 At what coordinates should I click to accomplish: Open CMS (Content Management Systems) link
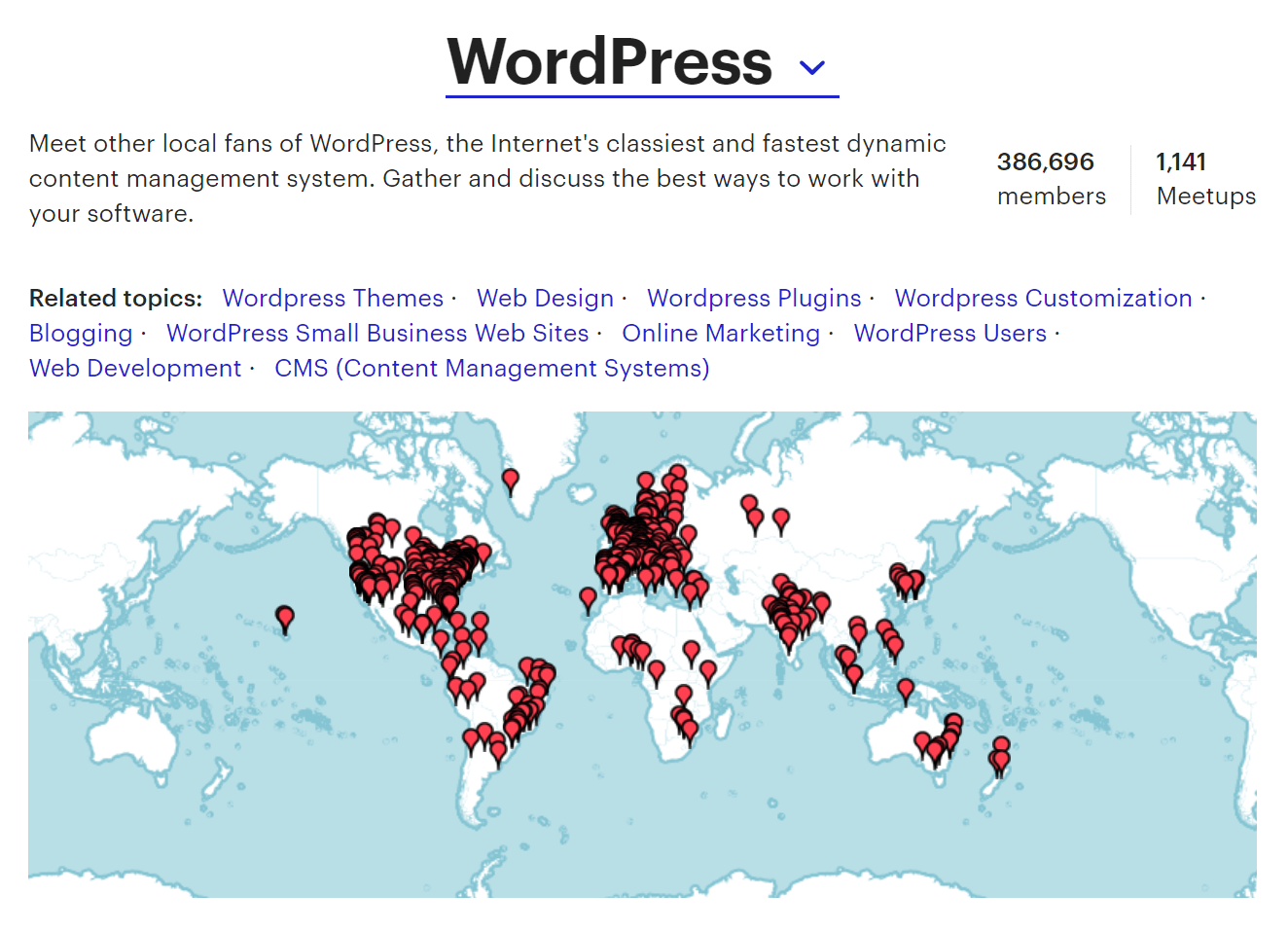[x=492, y=369]
